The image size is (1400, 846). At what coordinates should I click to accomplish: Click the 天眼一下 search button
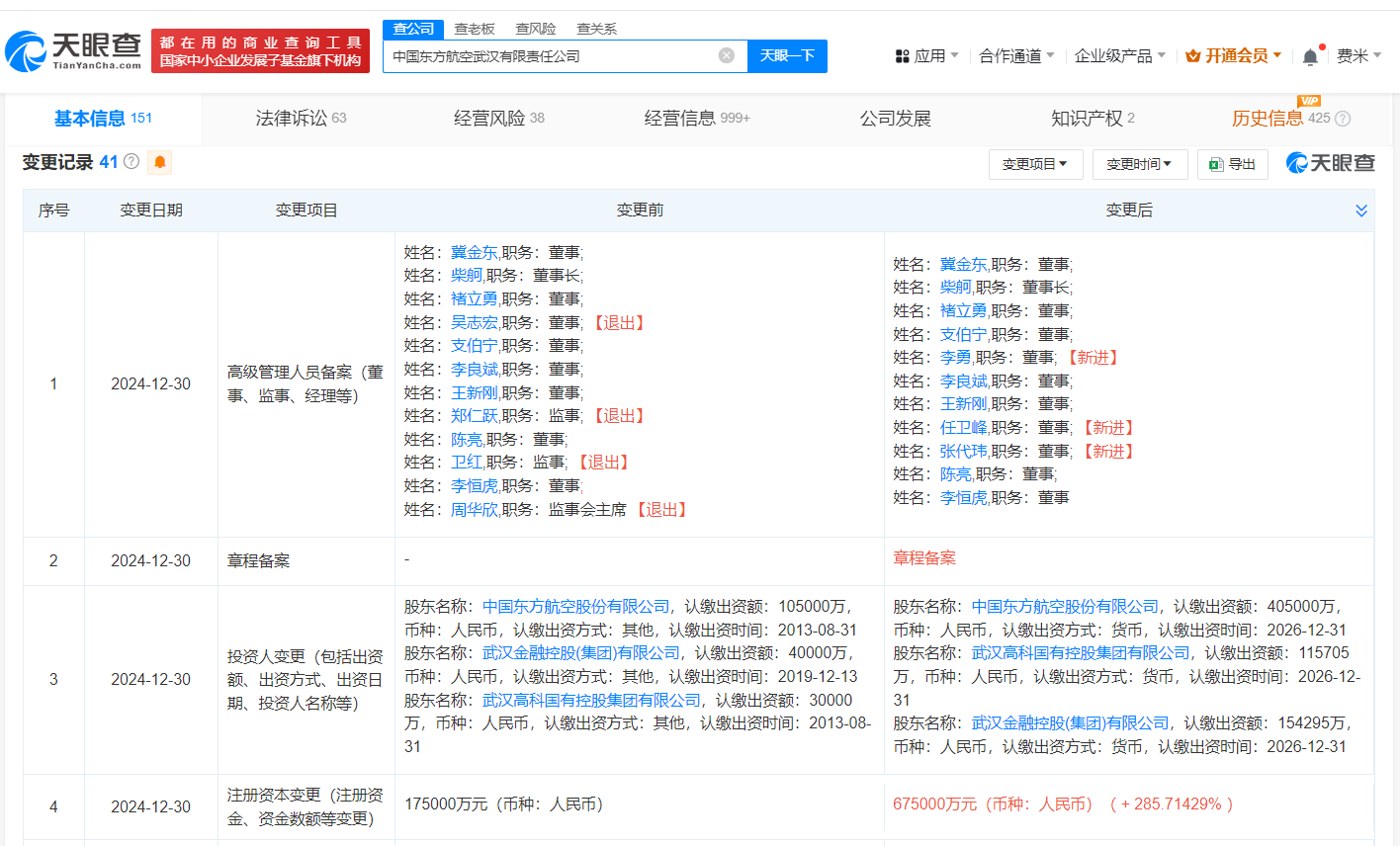(x=787, y=55)
